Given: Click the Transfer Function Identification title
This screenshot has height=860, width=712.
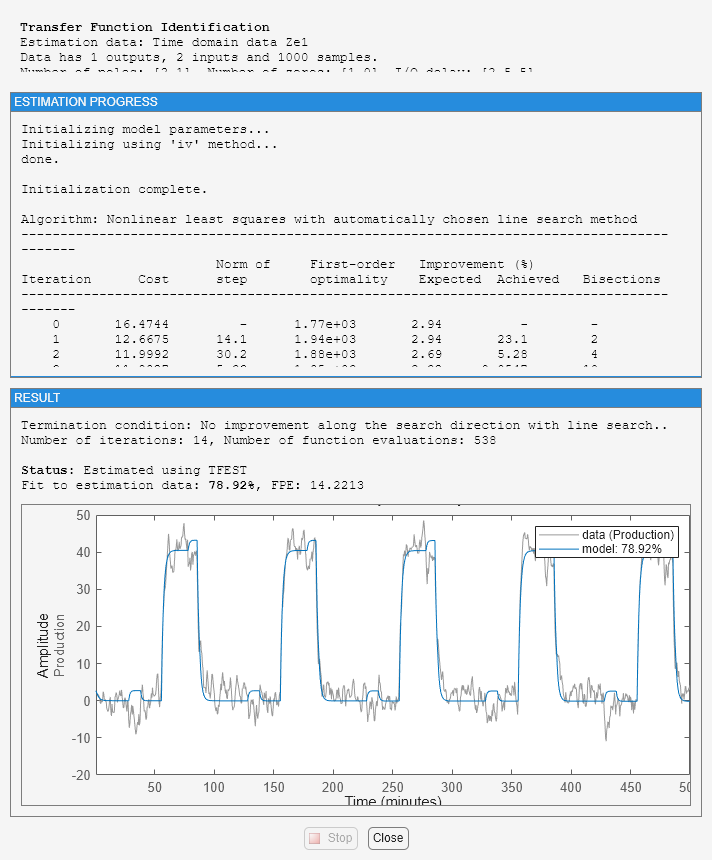Looking at the screenshot, I should pos(145,27).
